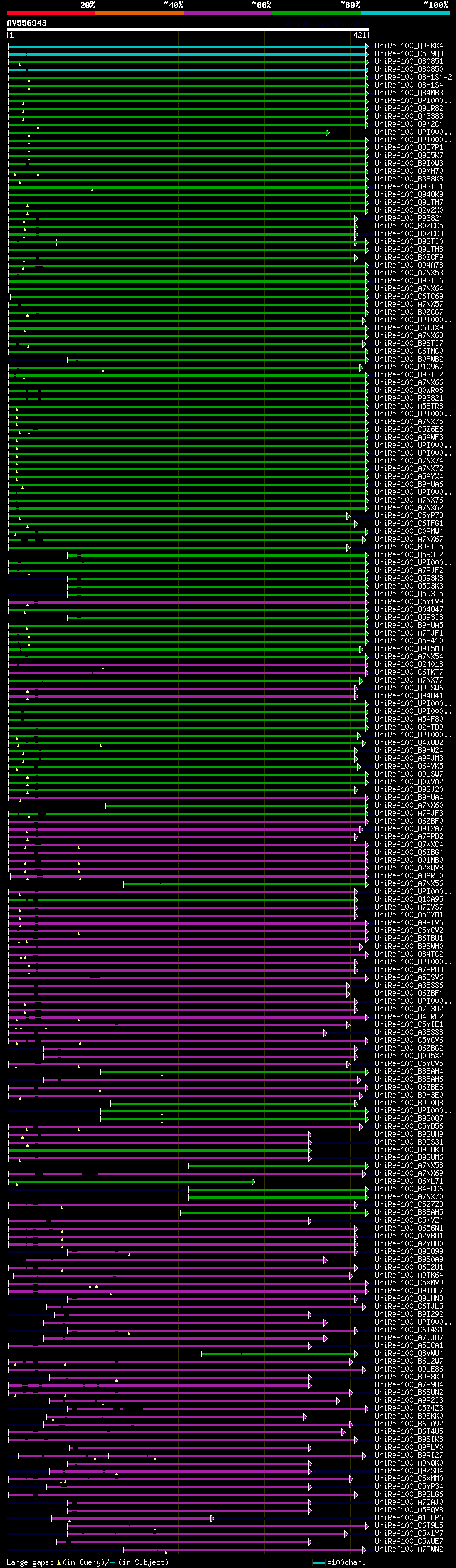The height and width of the screenshot is (1568, 456).
Task: Click label UniRef100_Q9LHN8
Action: pyautogui.click(x=409, y=1298)
